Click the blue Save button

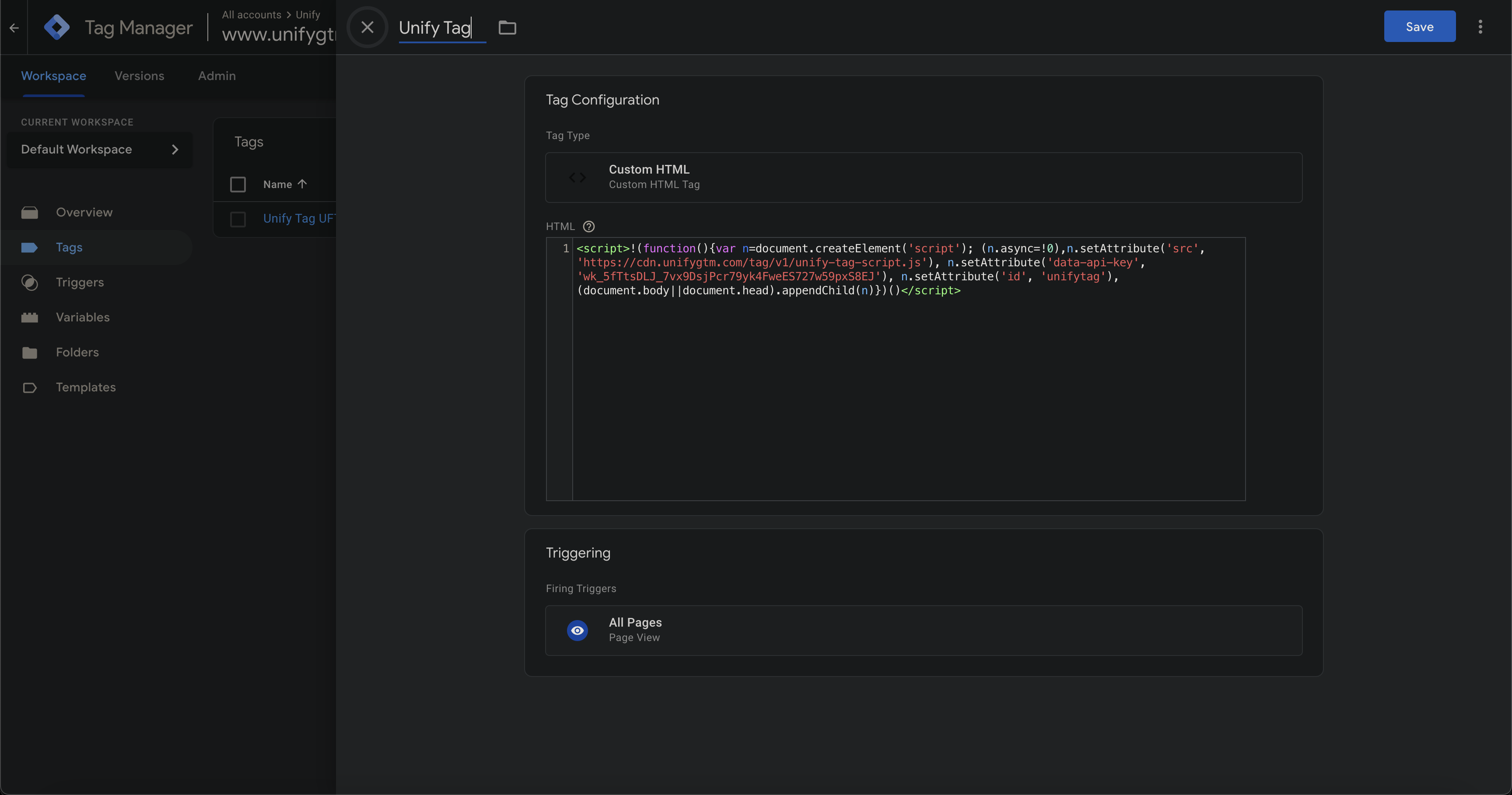[x=1419, y=26]
